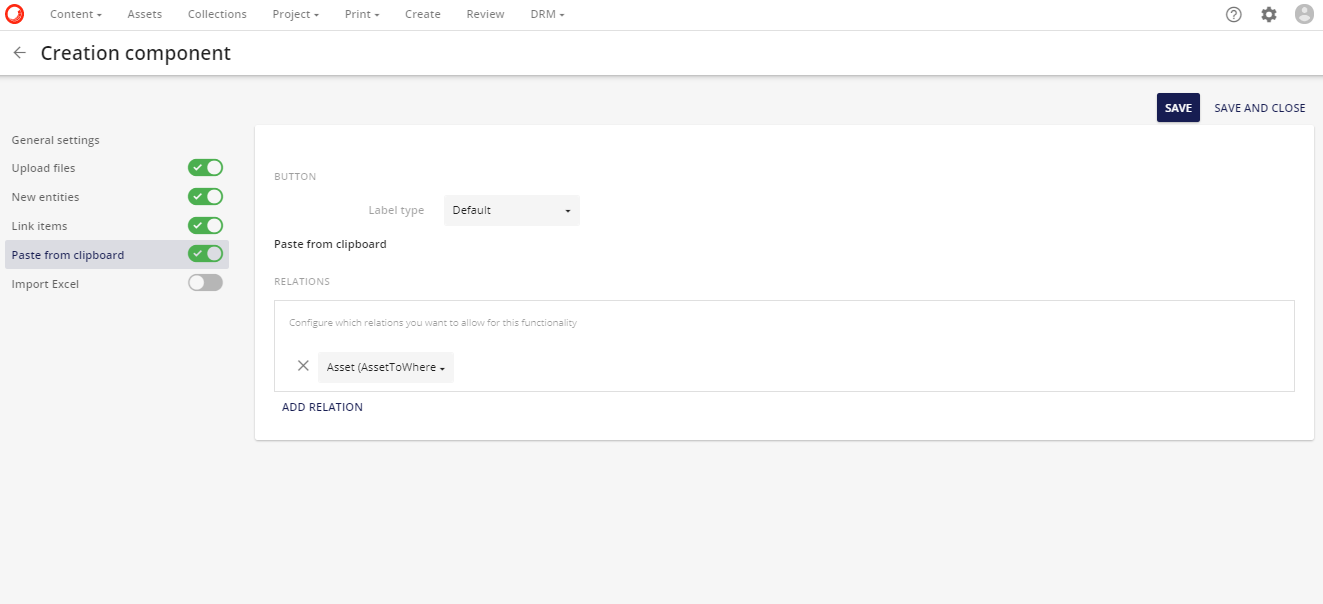Disable the Upload files toggle
This screenshot has height=604, width=1323.
pyautogui.click(x=205, y=167)
